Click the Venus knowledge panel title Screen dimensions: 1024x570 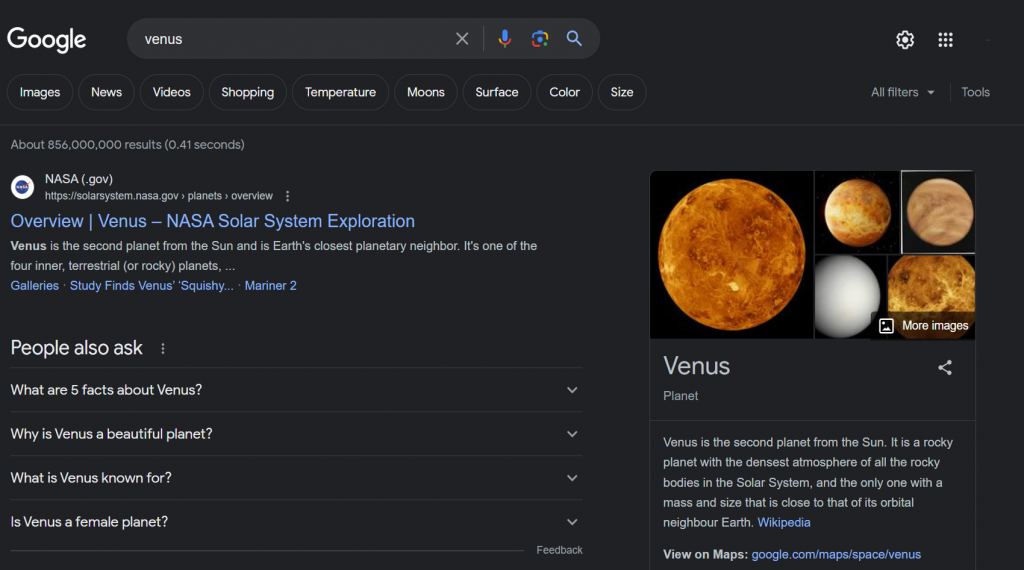(x=696, y=366)
